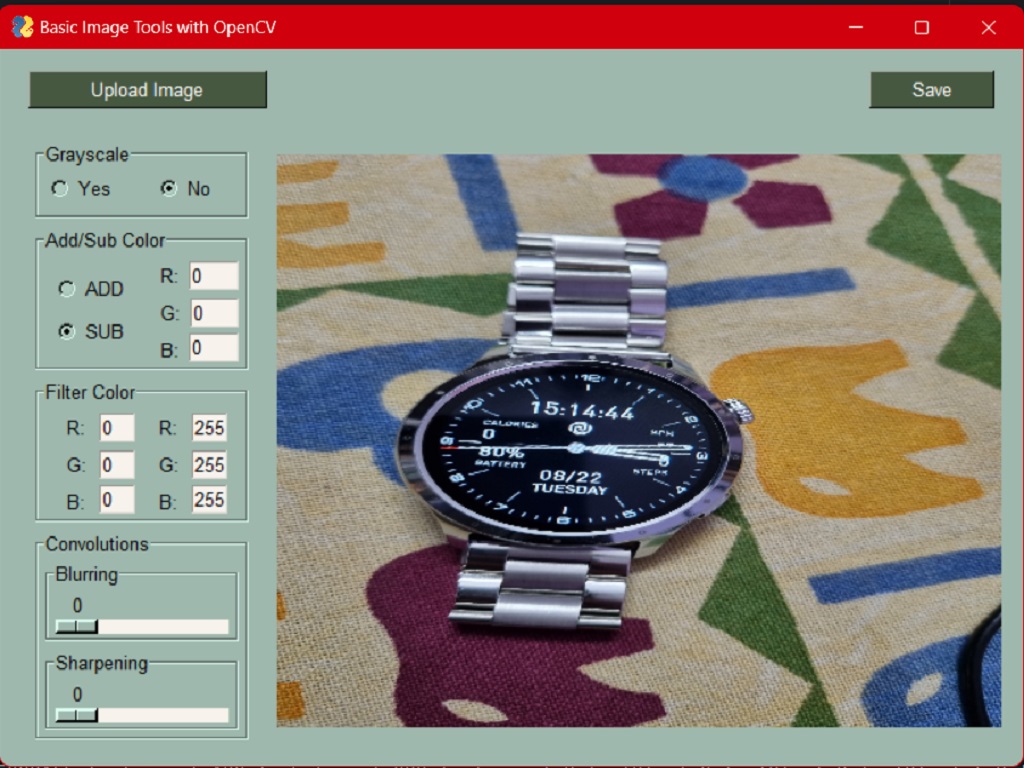This screenshot has width=1024, height=768.
Task: Click the Convolutions group label
Action: [x=97, y=544]
